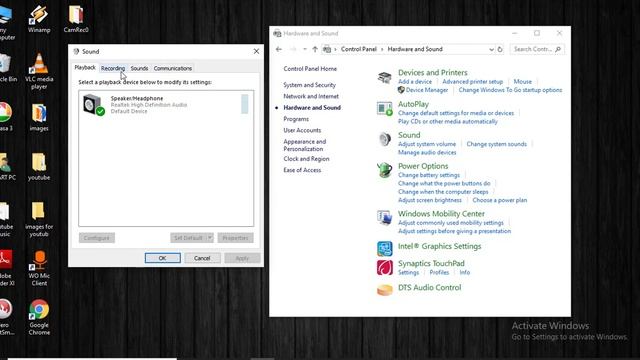Click the Configure button

(97, 238)
